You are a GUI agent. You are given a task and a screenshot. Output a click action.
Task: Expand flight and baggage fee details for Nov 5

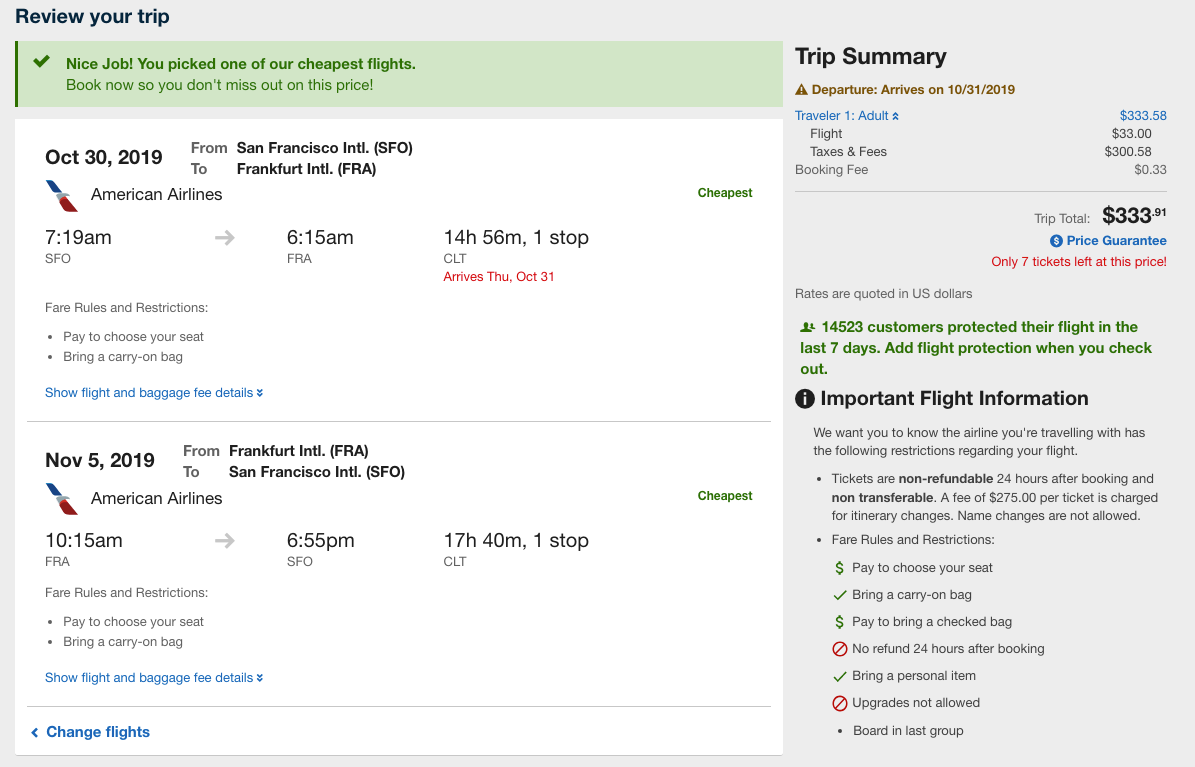[x=154, y=678]
